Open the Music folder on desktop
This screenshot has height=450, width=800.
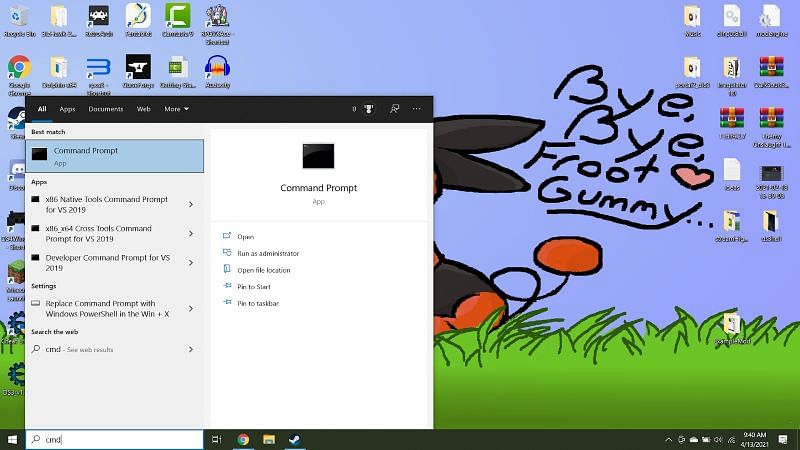click(692, 18)
